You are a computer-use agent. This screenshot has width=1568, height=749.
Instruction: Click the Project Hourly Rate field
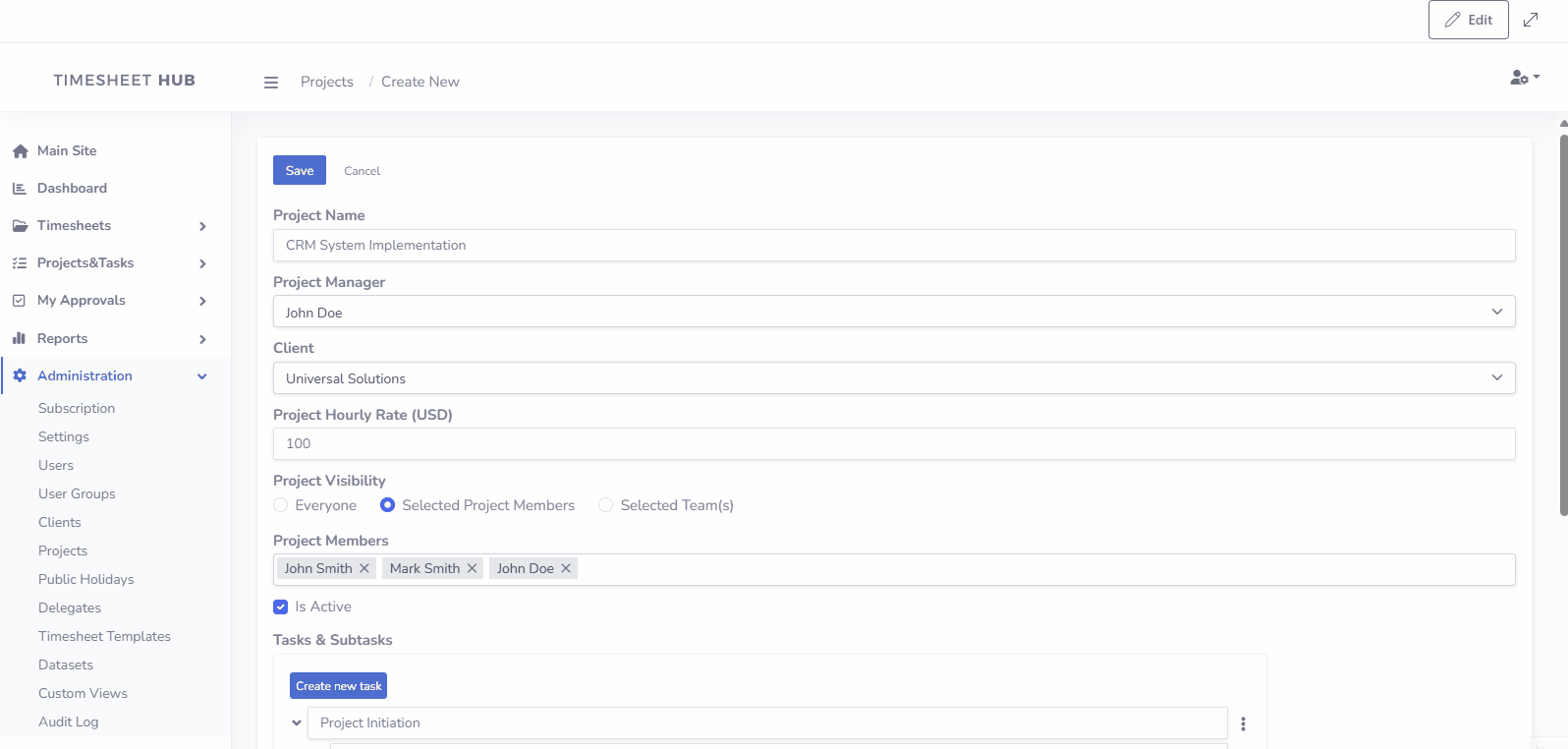click(893, 444)
